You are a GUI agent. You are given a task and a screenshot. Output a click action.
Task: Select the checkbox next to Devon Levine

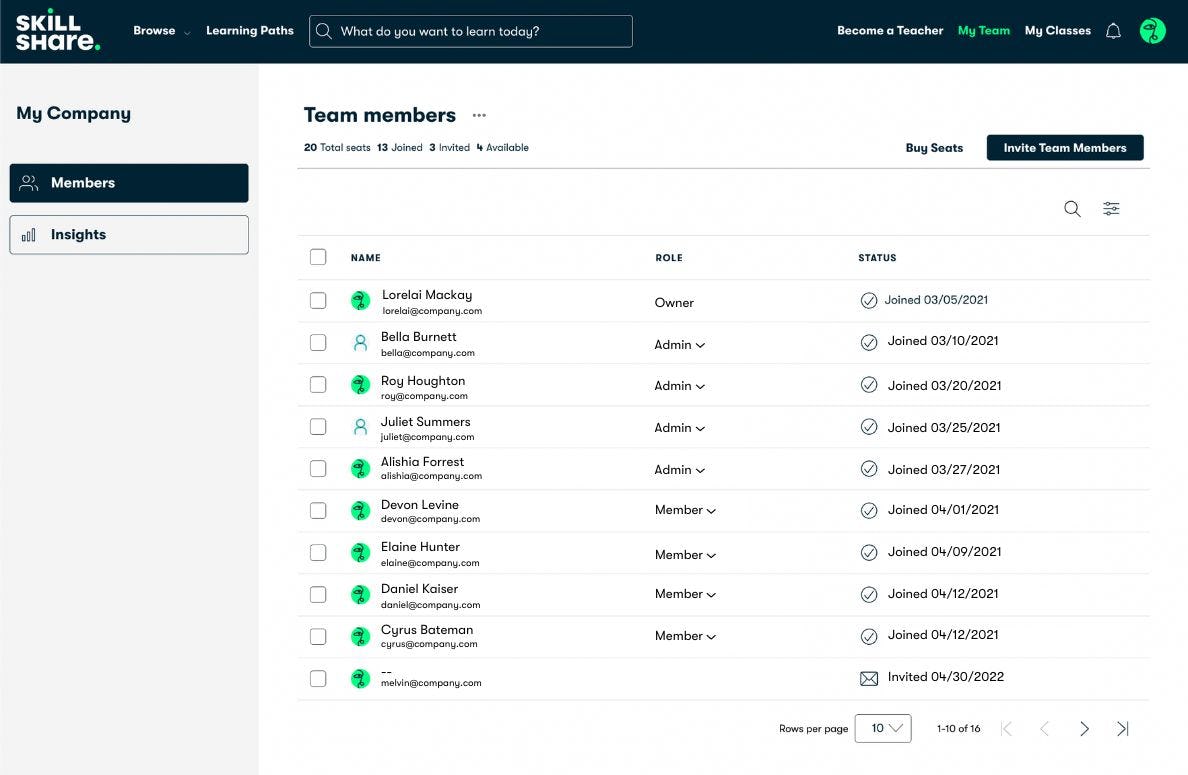[318, 509]
